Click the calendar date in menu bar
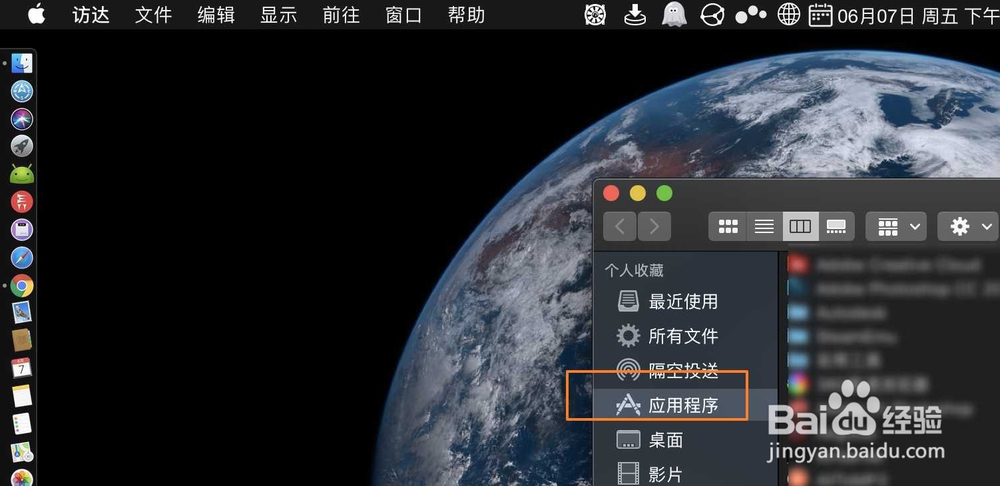This screenshot has height=486, width=1000. click(904, 15)
